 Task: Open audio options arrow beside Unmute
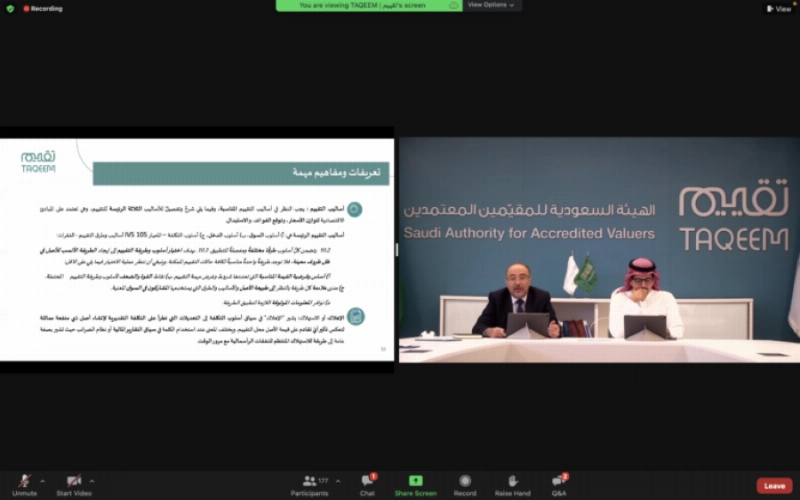click(x=43, y=481)
